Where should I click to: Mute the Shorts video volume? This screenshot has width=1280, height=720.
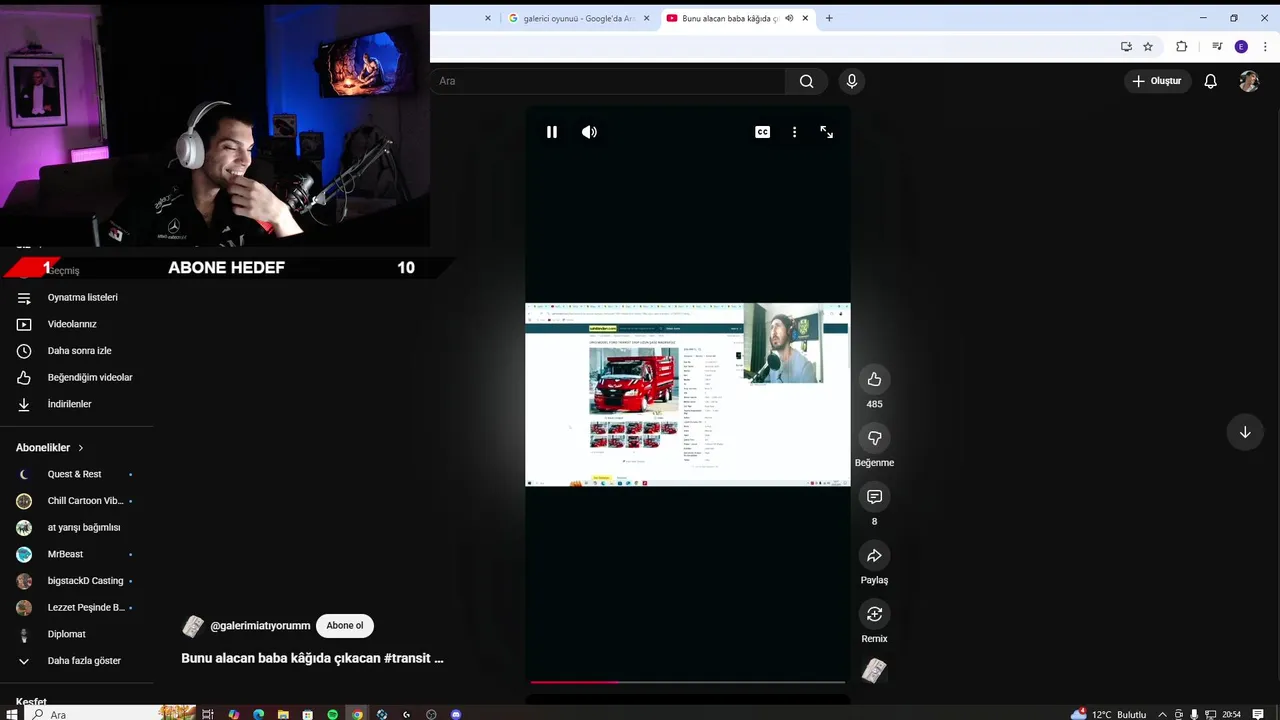click(x=589, y=132)
